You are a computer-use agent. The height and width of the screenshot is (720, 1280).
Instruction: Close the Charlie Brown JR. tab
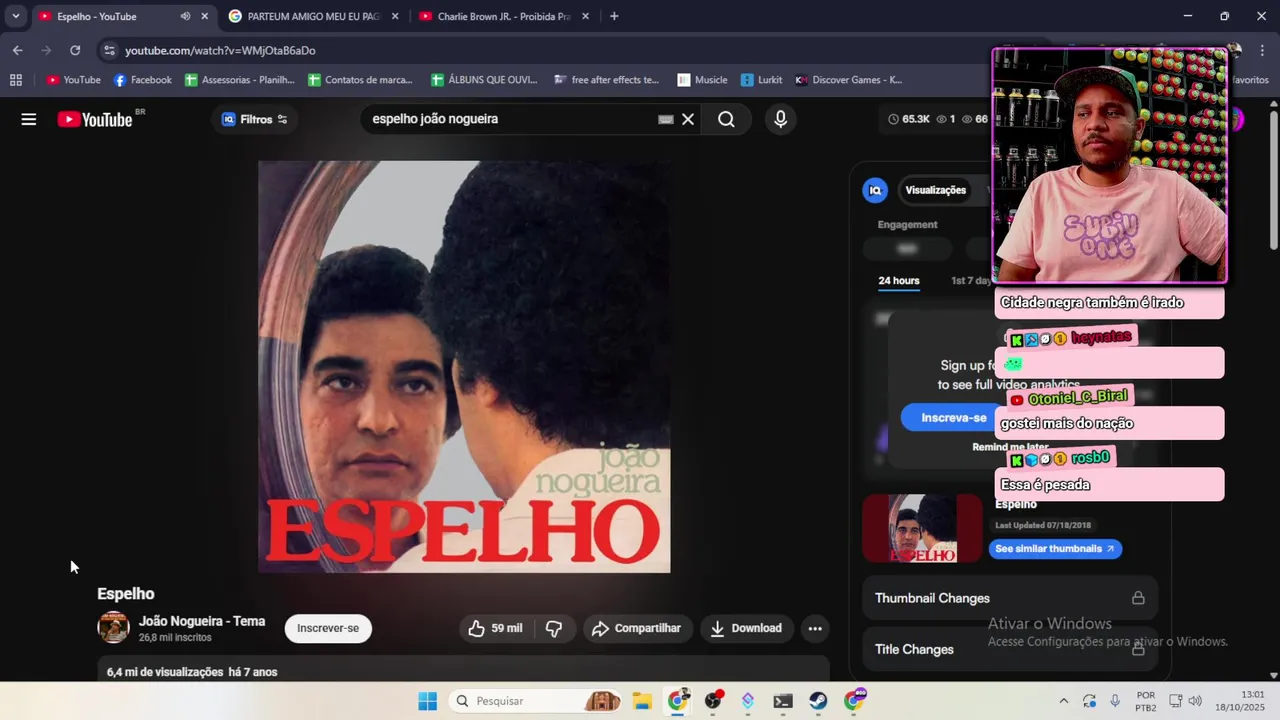point(585,16)
